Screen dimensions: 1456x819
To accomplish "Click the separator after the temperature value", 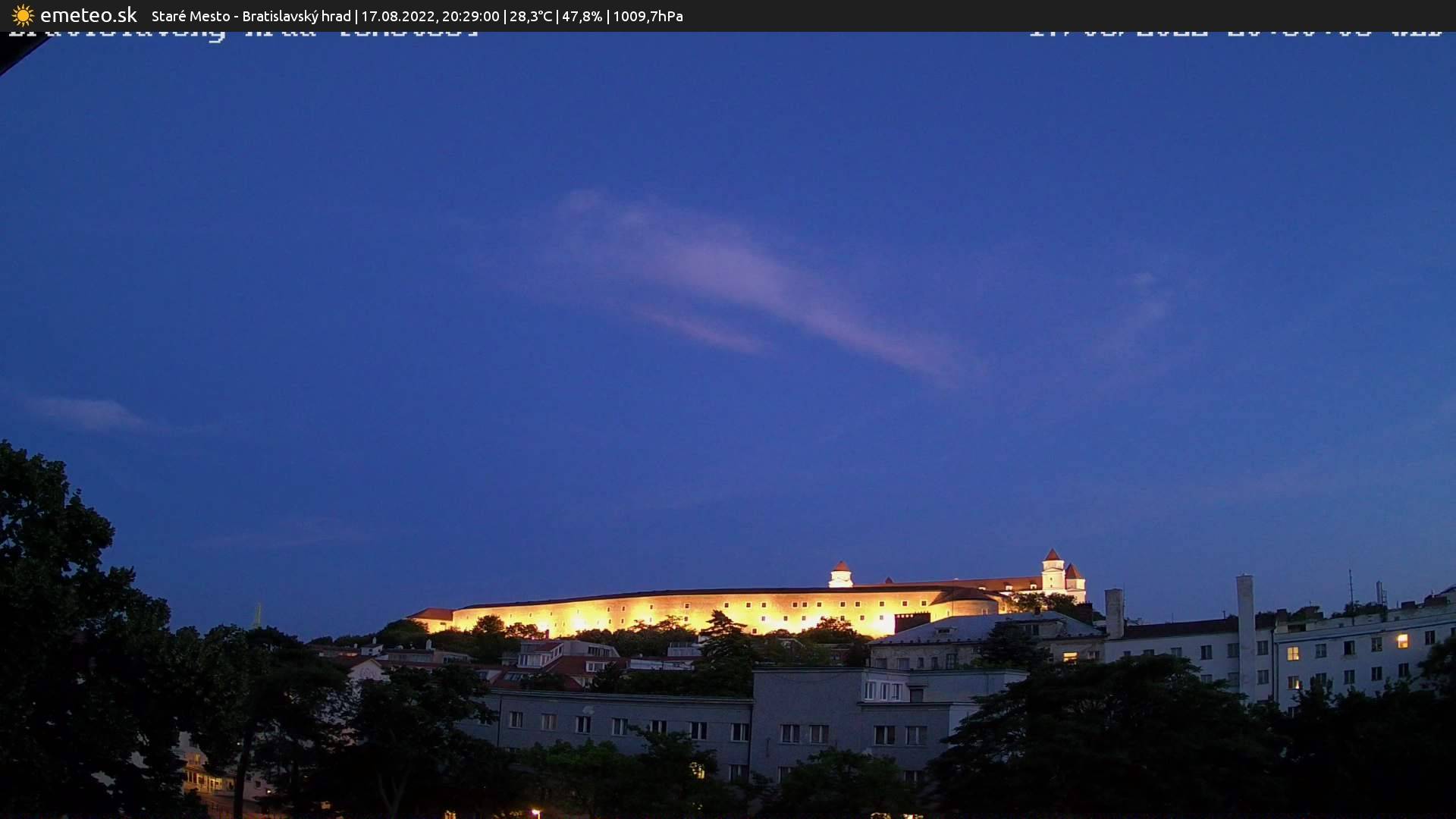I will click(557, 16).
